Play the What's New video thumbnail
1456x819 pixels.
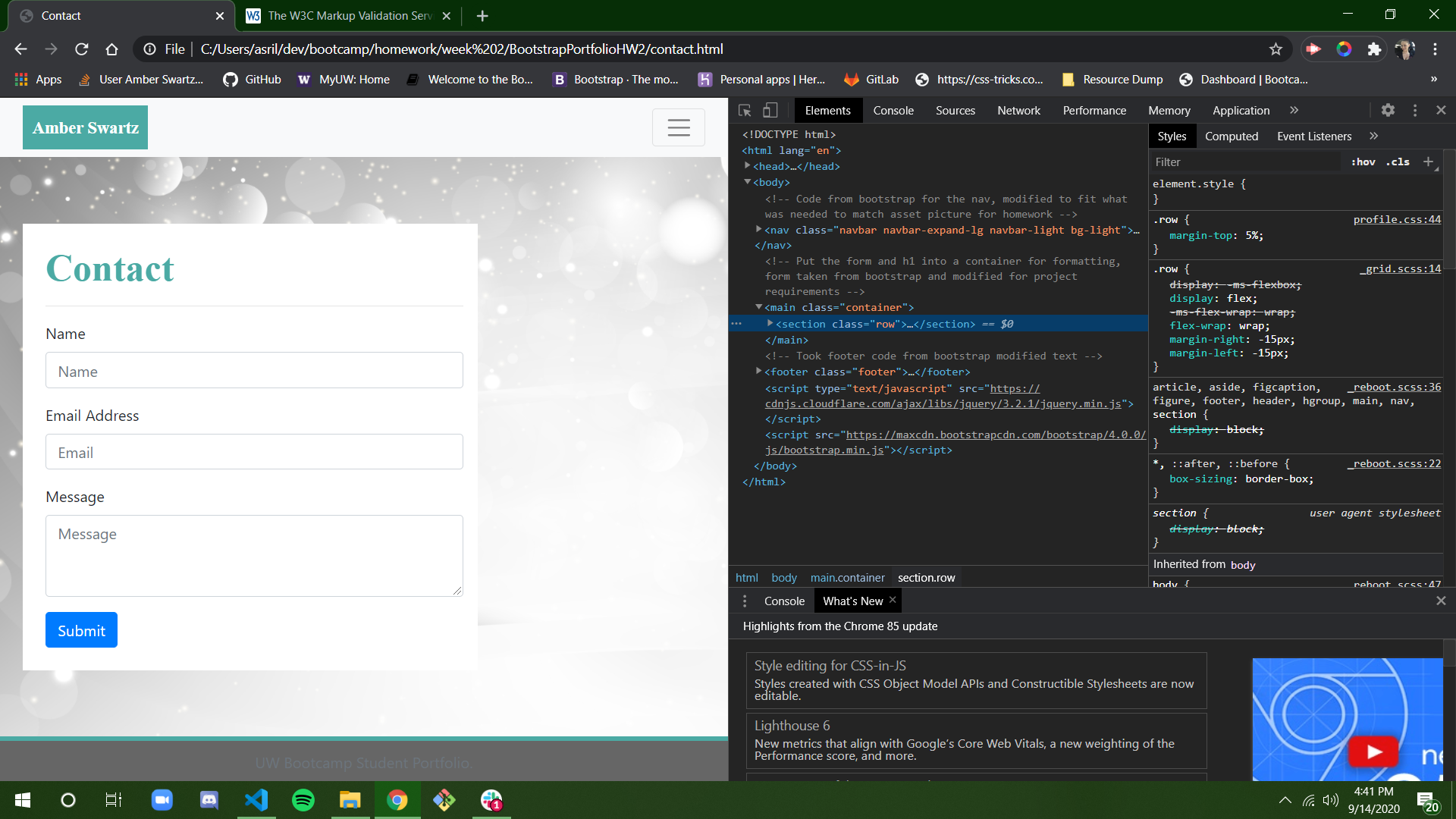[x=1373, y=751]
